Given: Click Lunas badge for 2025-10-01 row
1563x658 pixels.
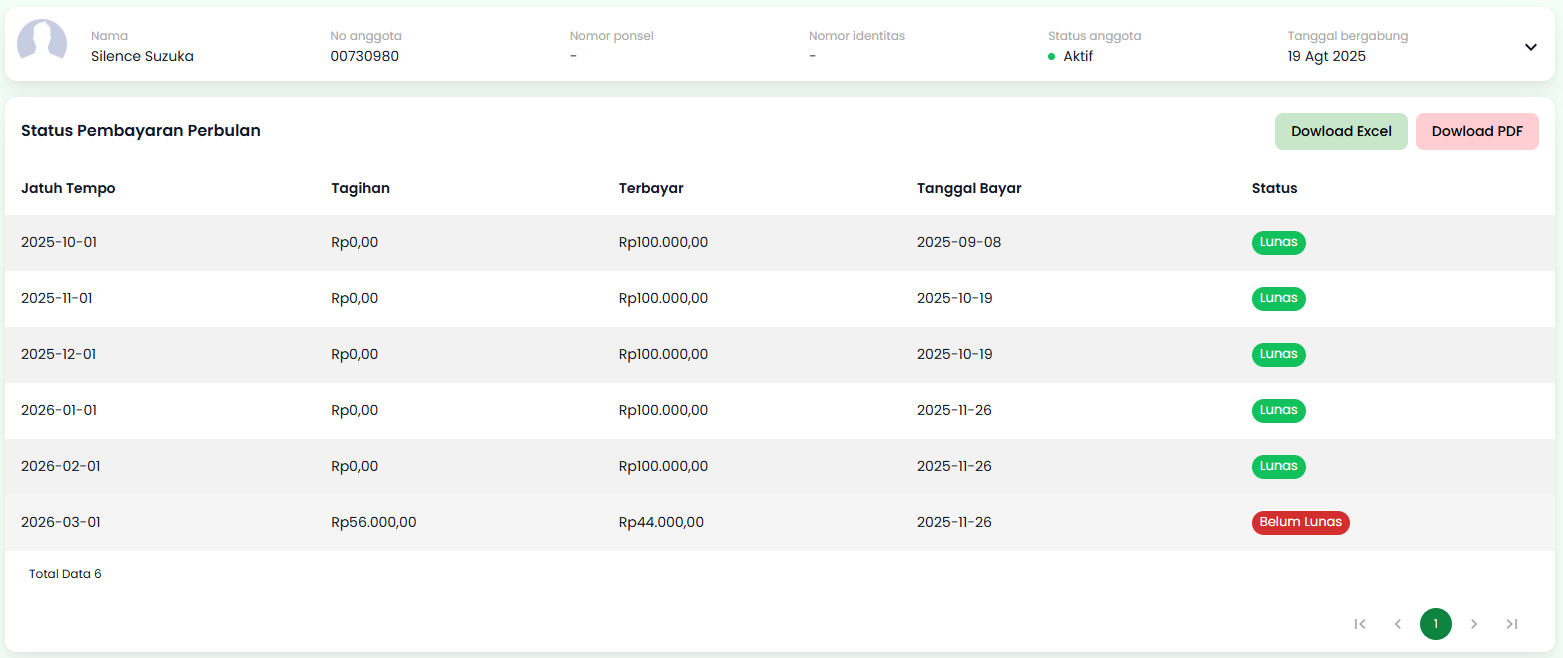Looking at the screenshot, I should (x=1278, y=243).
